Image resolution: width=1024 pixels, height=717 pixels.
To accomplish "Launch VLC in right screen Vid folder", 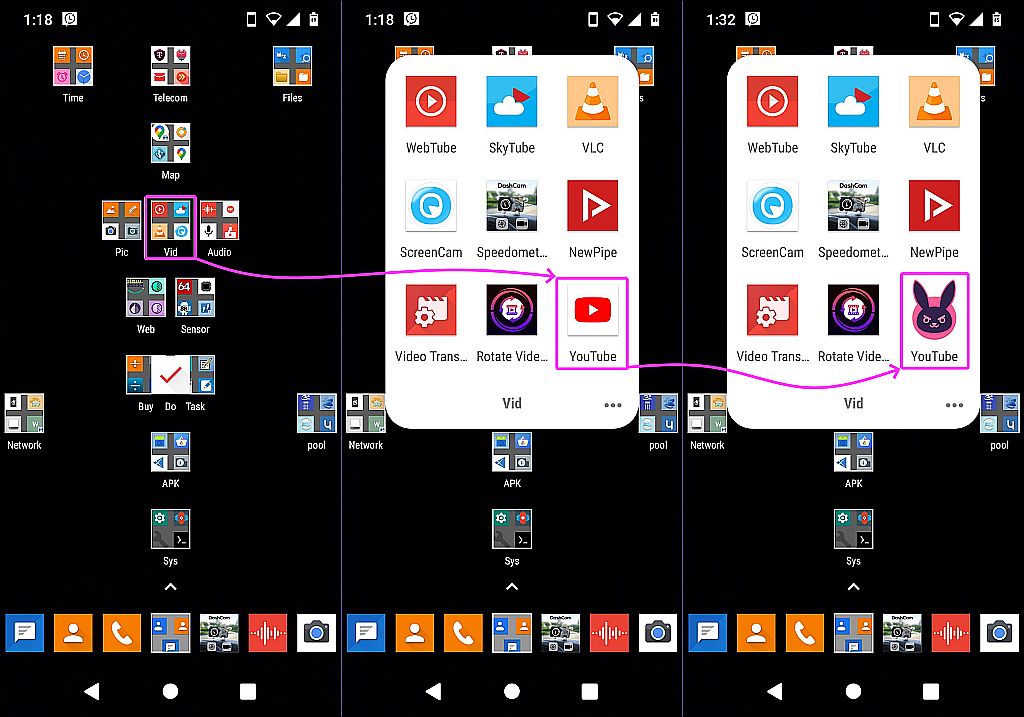I will click(x=934, y=102).
